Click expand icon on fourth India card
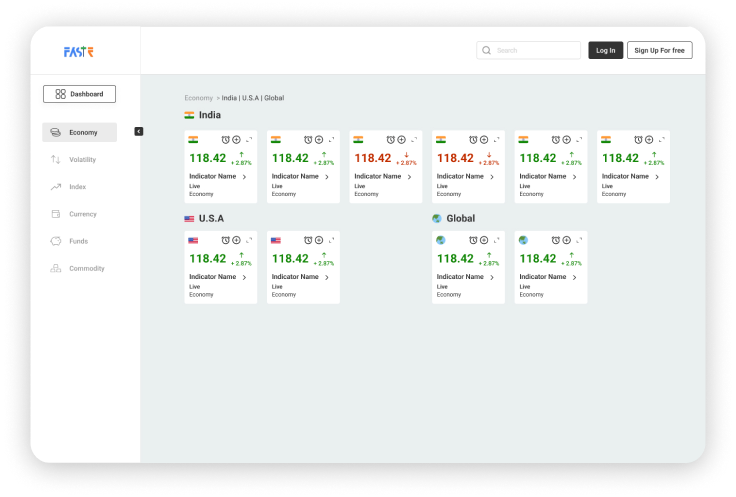Screen dimensions: 736x497 497,140
